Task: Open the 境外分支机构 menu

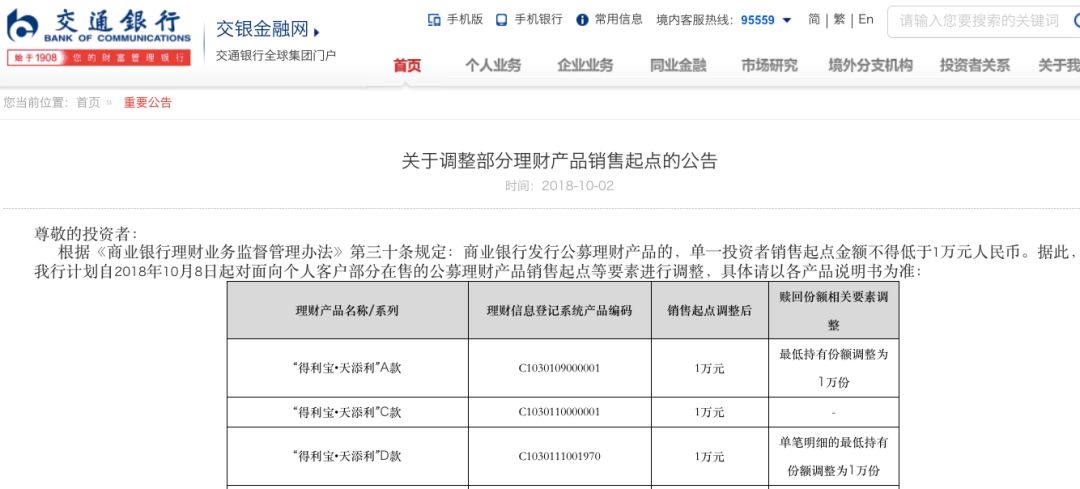Action: tap(871, 66)
